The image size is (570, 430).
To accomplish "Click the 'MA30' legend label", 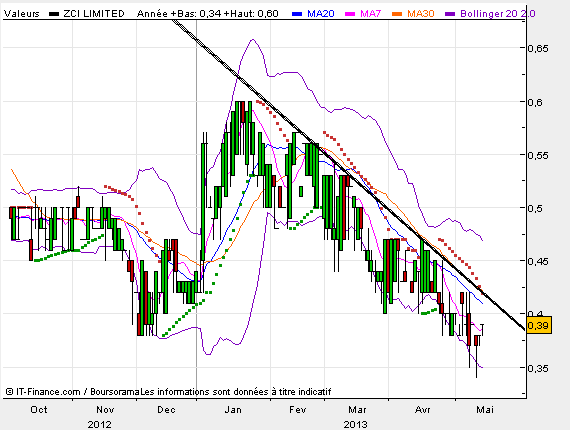I will tap(421, 14).
